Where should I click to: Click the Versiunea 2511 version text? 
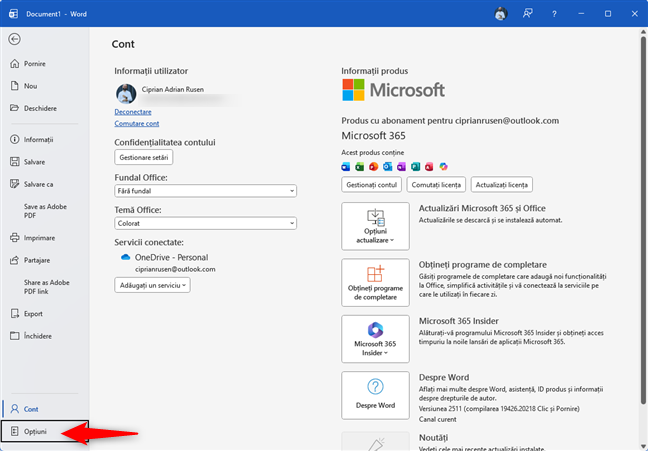click(x=499, y=408)
